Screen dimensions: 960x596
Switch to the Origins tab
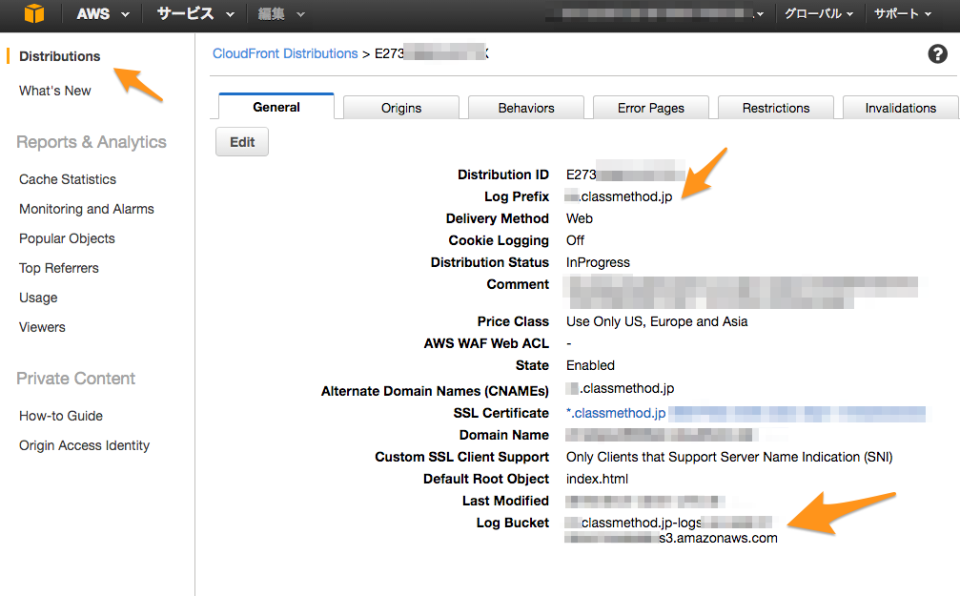coord(401,108)
